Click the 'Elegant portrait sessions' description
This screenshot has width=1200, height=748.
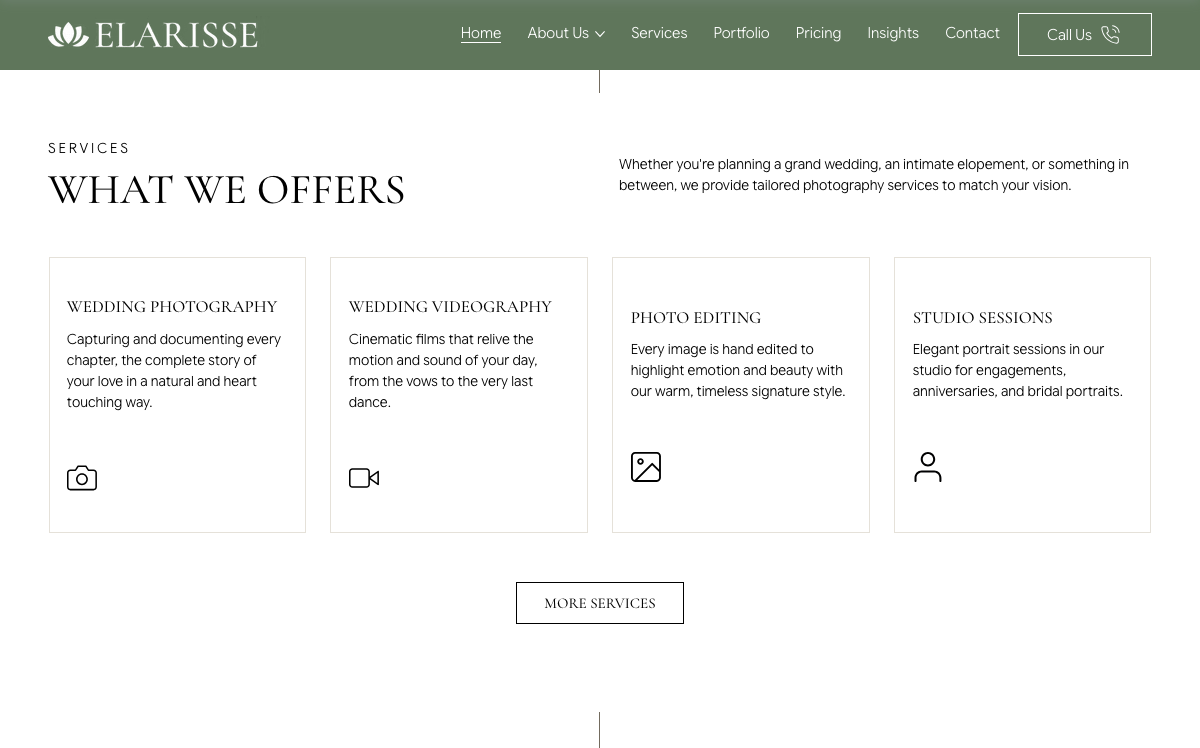[1018, 370]
